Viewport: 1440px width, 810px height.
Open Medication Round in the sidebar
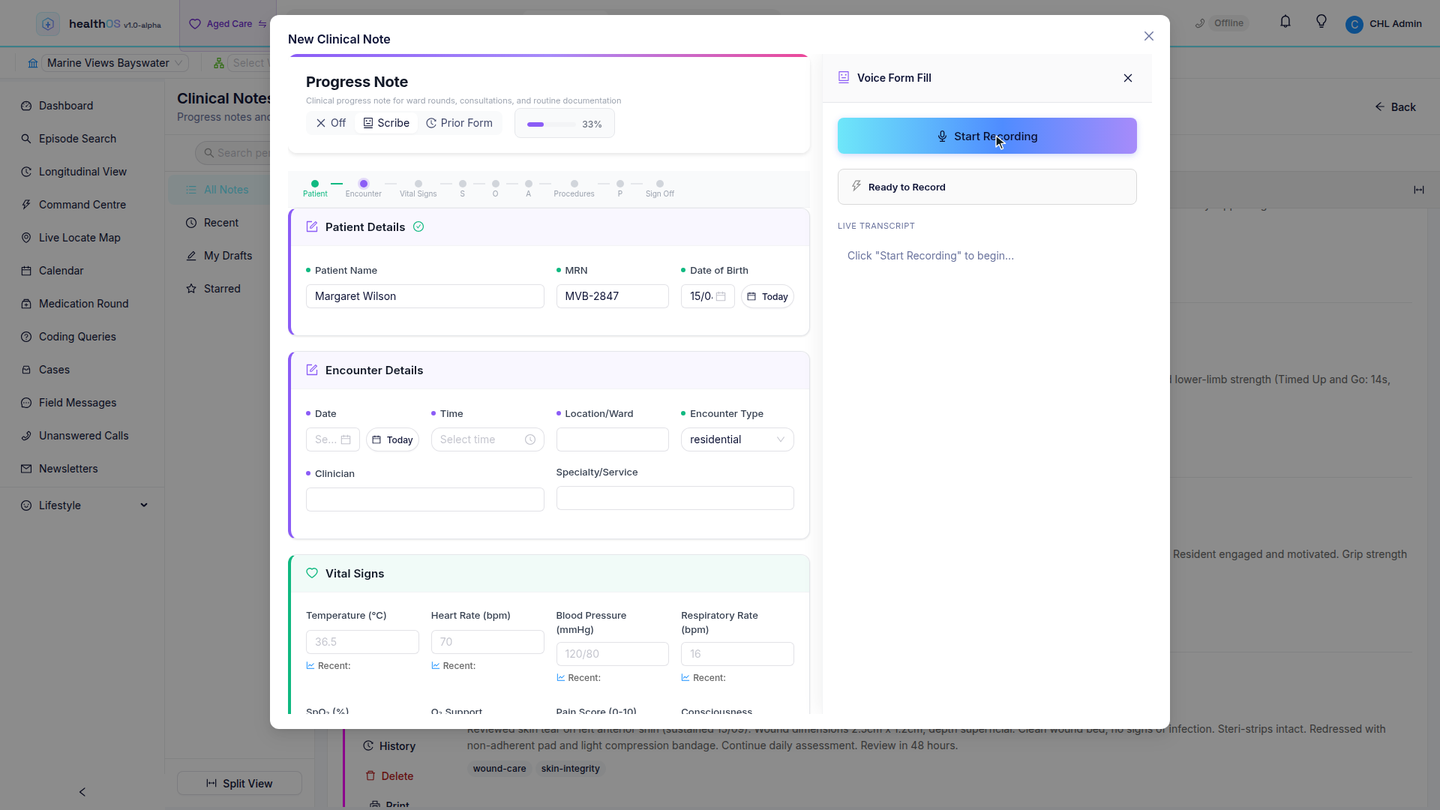point(84,304)
